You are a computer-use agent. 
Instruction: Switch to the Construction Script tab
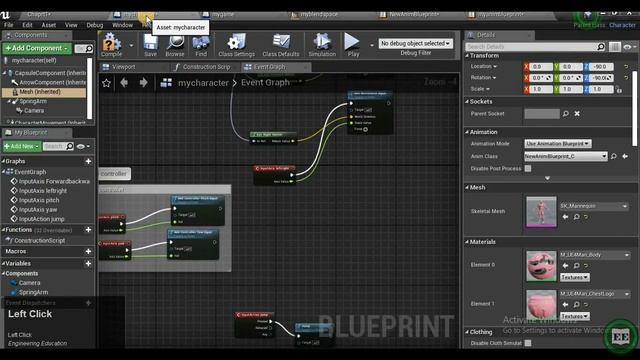click(x=206, y=67)
